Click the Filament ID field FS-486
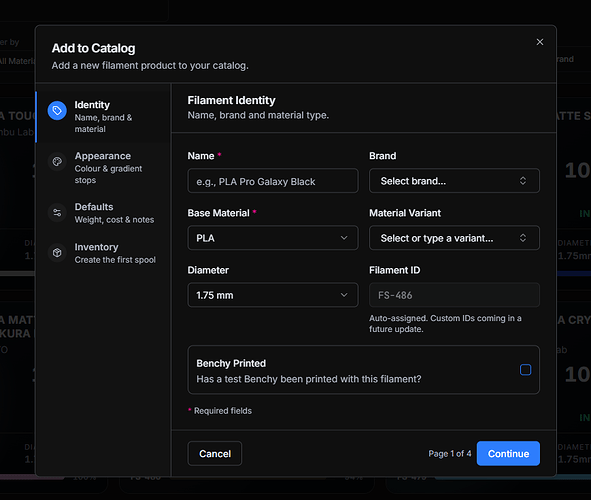 (x=454, y=295)
